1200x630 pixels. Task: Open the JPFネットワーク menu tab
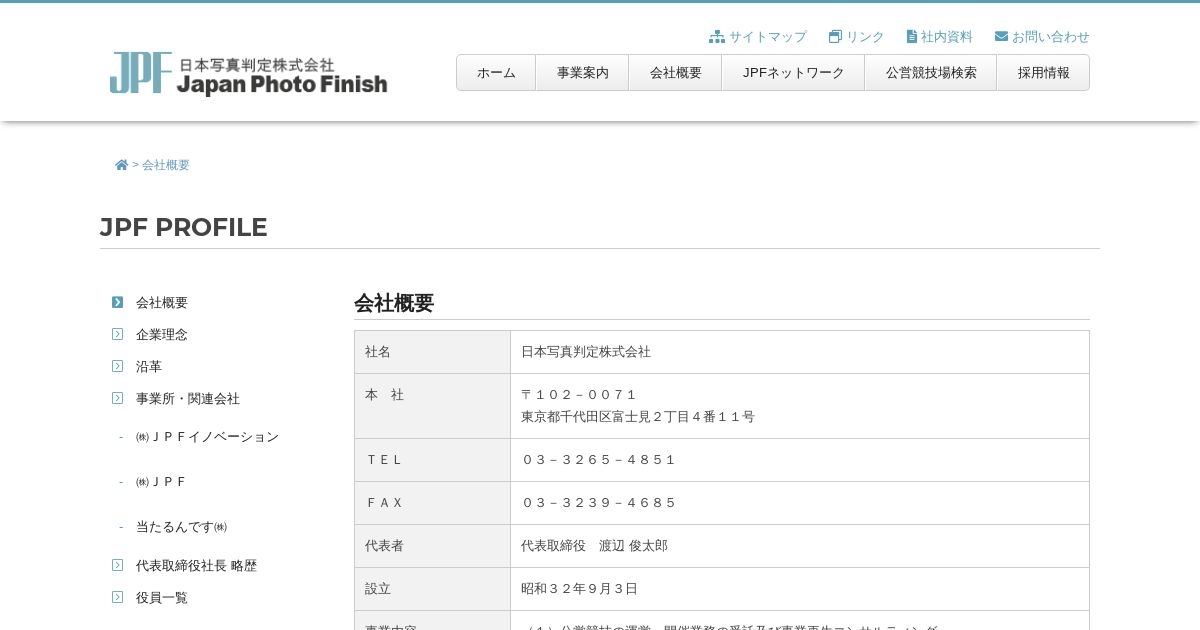[x=793, y=73]
